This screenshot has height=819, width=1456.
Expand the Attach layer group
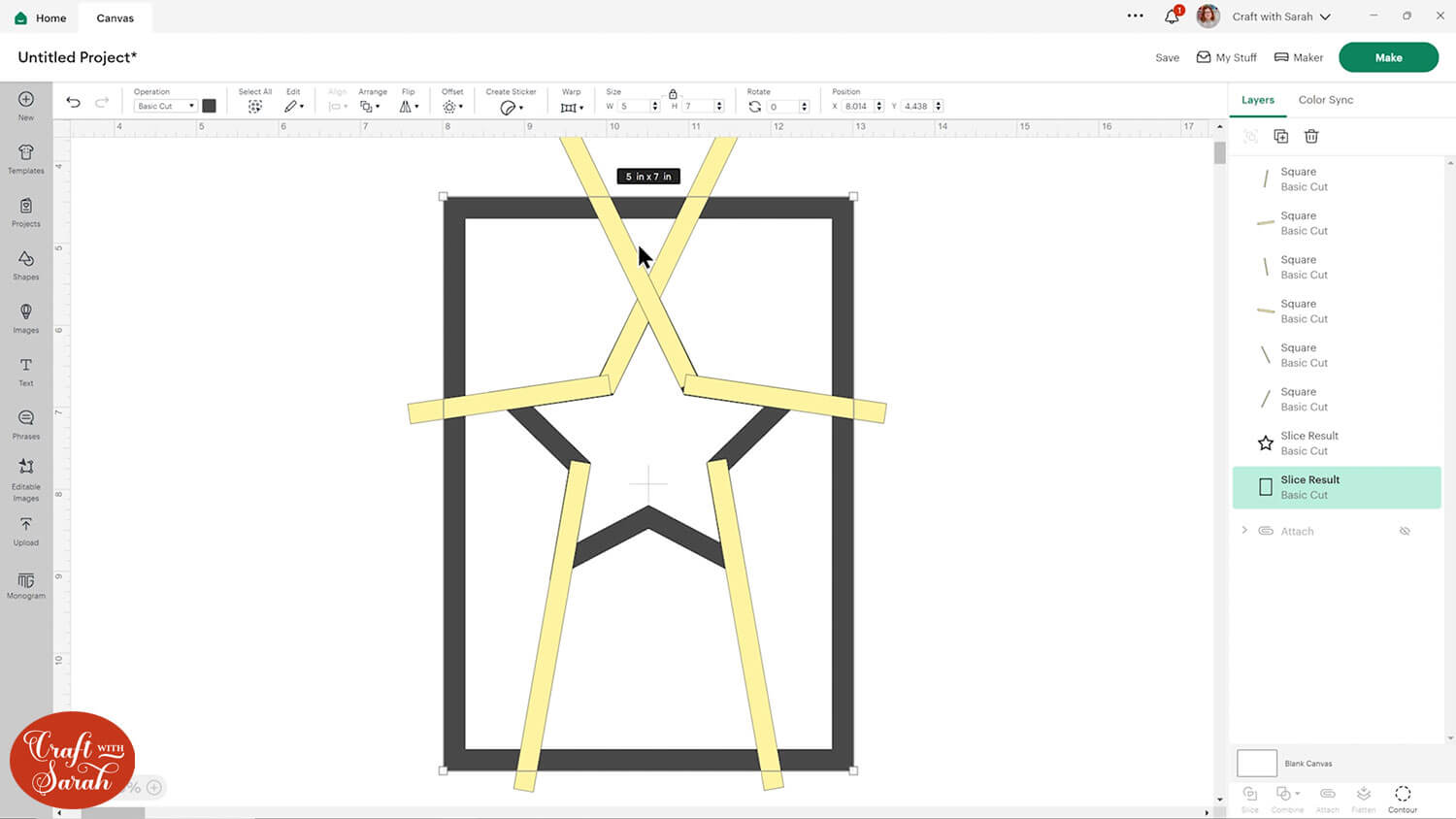[1244, 531]
